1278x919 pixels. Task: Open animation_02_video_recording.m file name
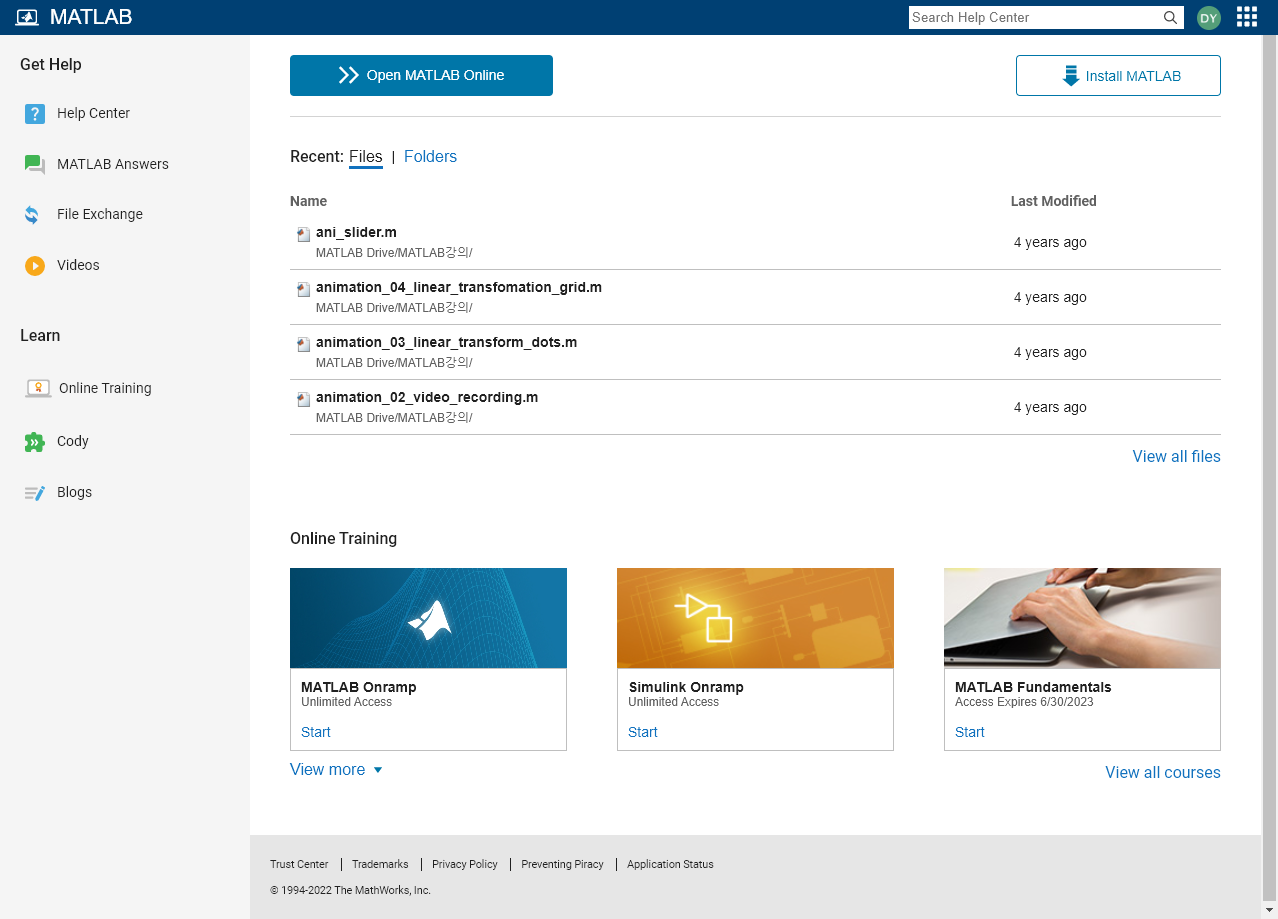coord(427,398)
